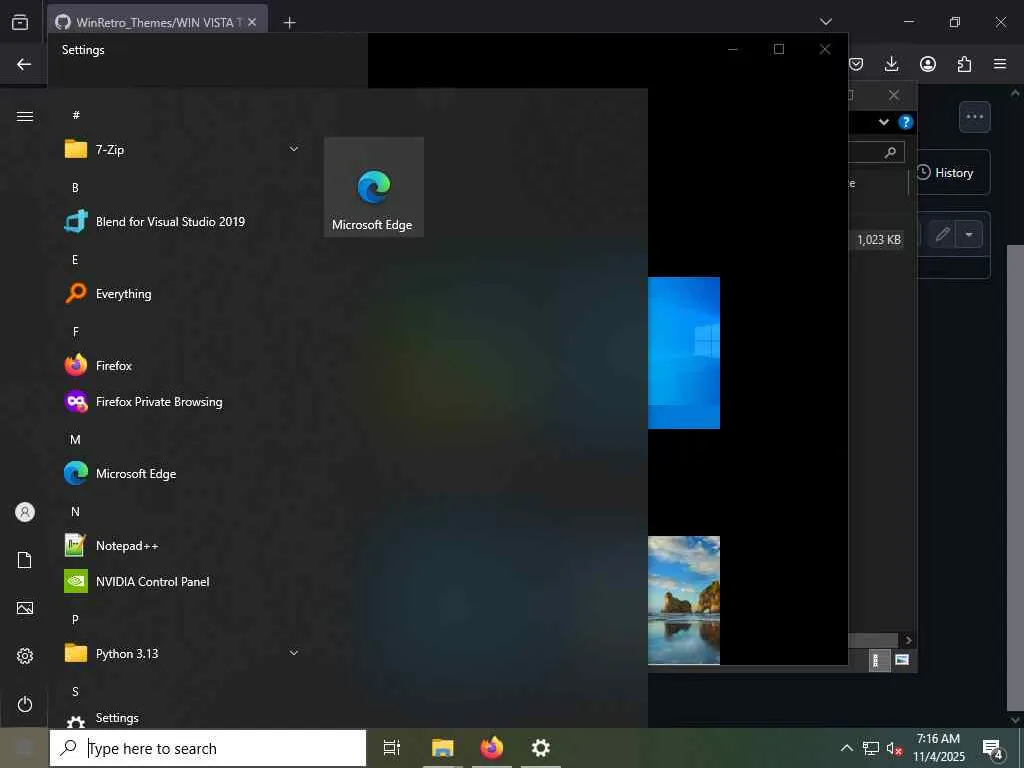This screenshot has height=768, width=1024.
Task: Open the GitHub History button
Action: tap(952, 172)
